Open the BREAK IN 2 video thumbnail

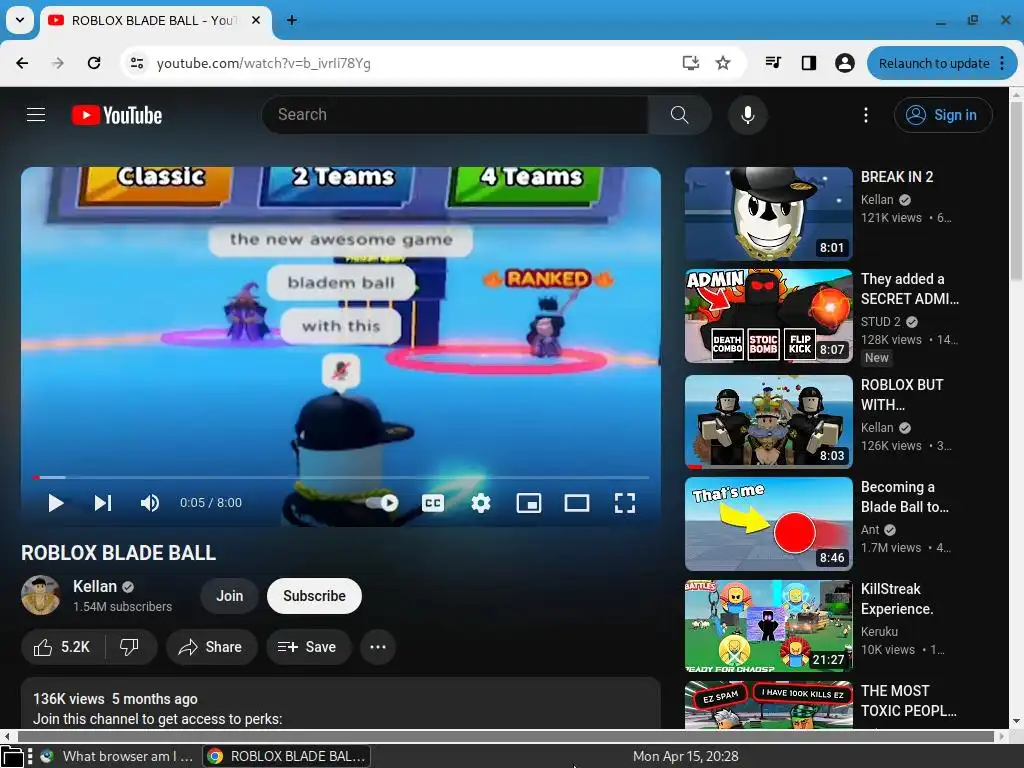pos(769,214)
